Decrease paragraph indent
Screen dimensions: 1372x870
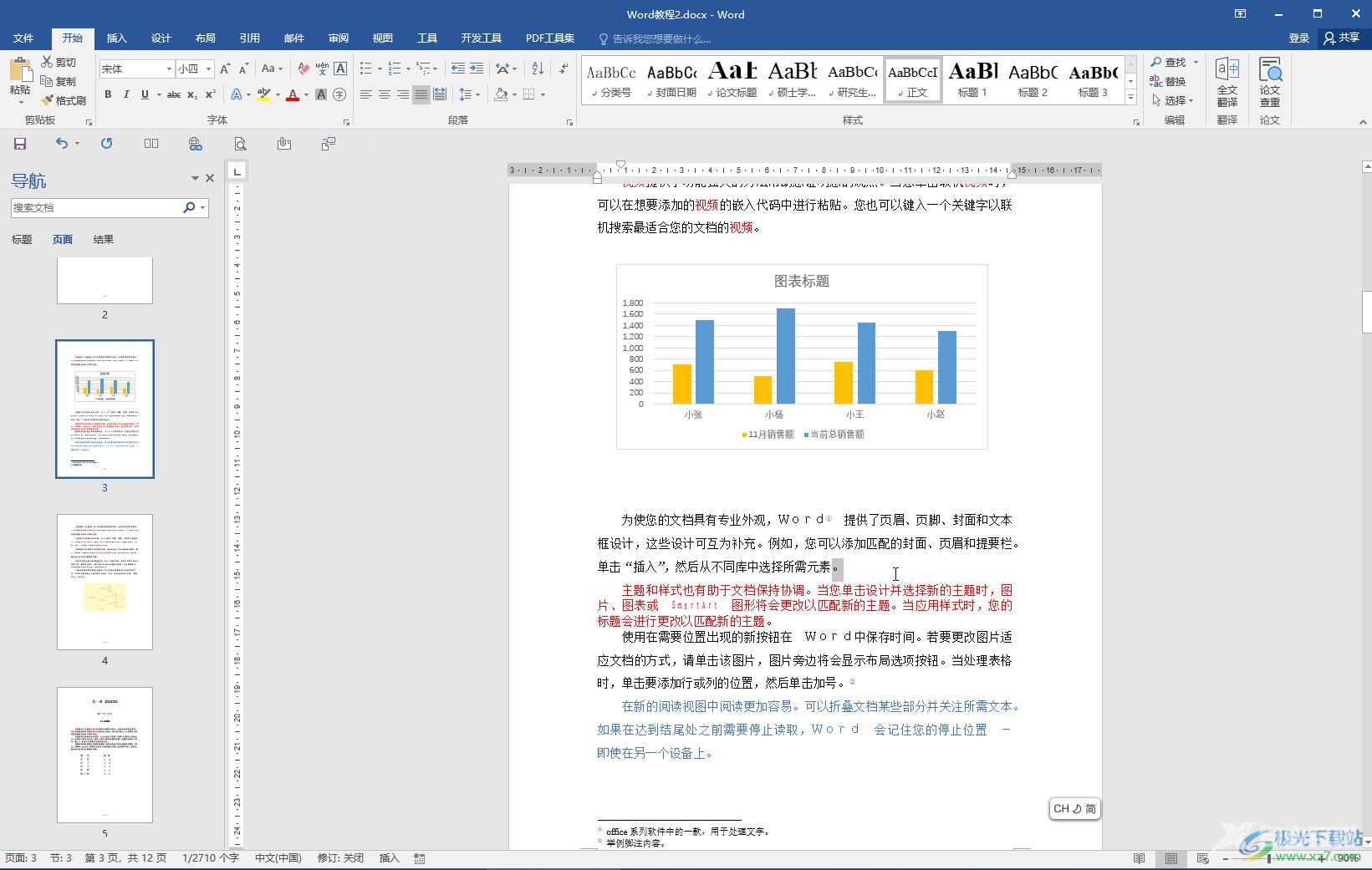click(458, 69)
